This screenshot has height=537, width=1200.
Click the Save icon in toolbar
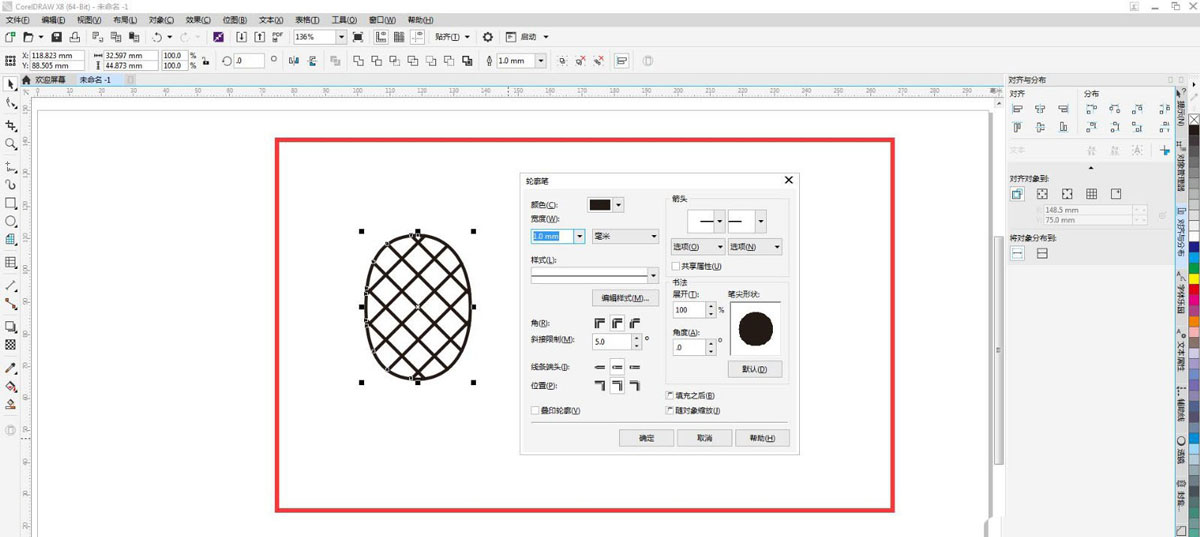point(57,37)
